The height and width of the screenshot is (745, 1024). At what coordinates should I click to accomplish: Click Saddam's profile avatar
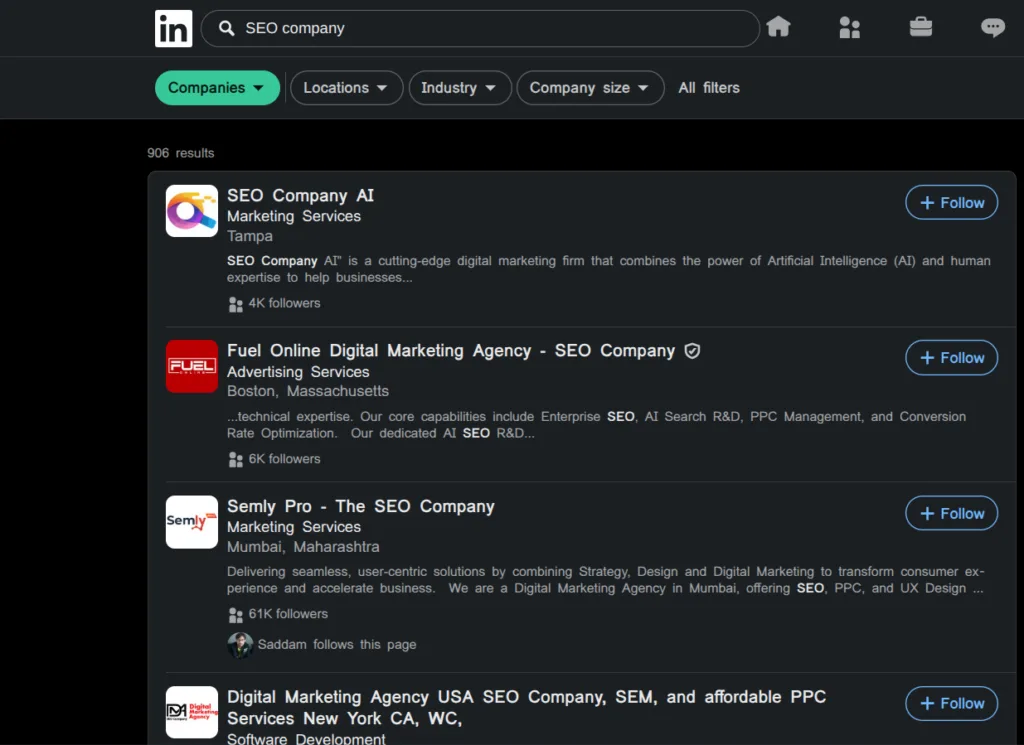click(240, 645)
